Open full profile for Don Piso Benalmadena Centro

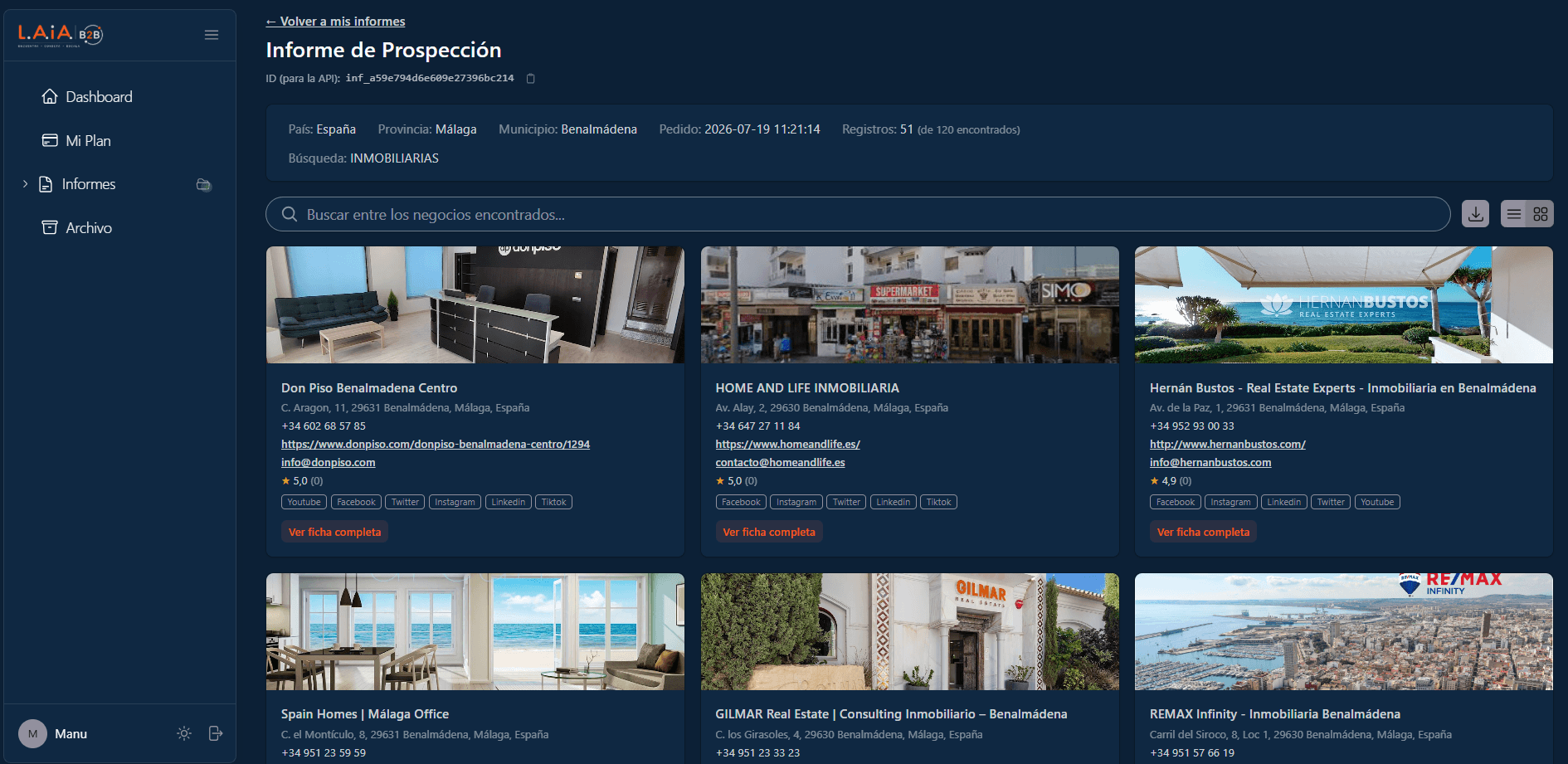[334, 532]
